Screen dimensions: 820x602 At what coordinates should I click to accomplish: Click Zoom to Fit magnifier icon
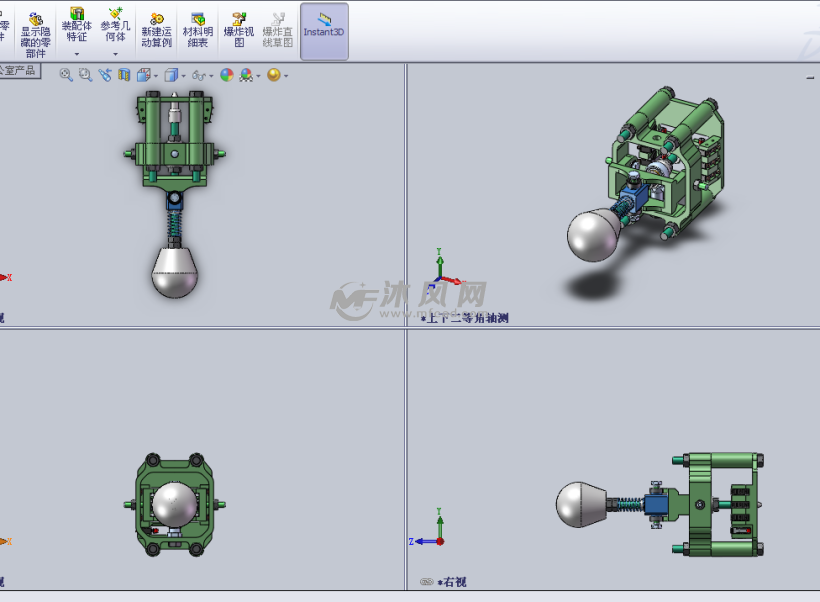coord(66,75)
